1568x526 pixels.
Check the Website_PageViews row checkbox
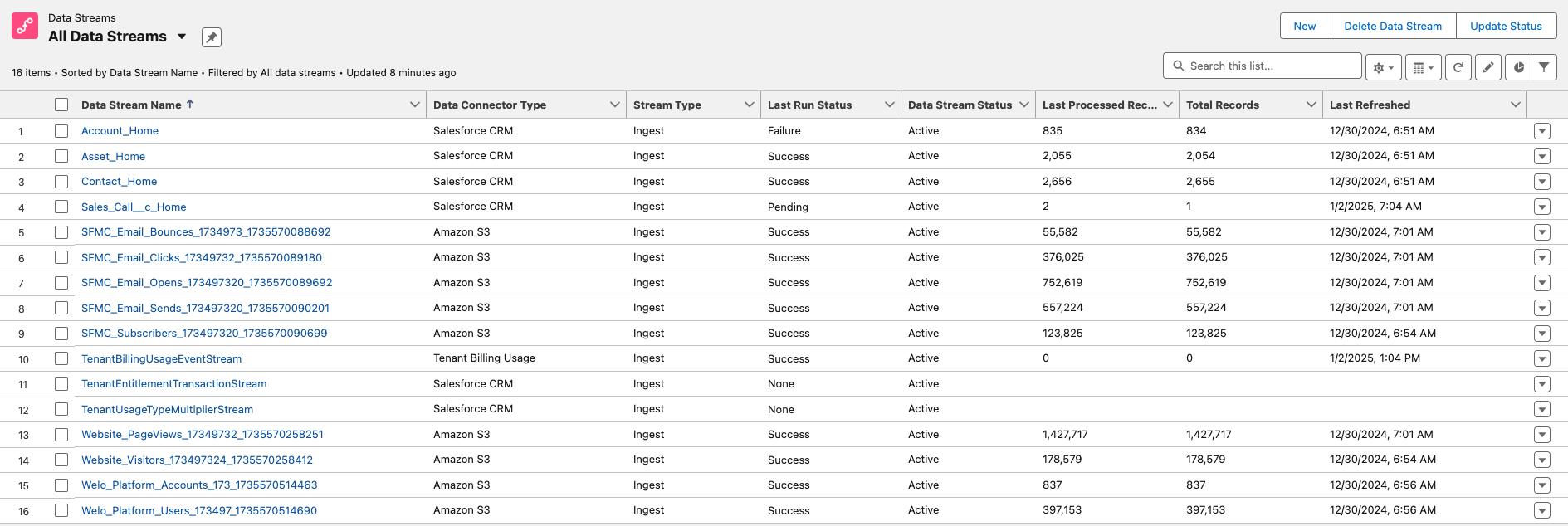61,435
